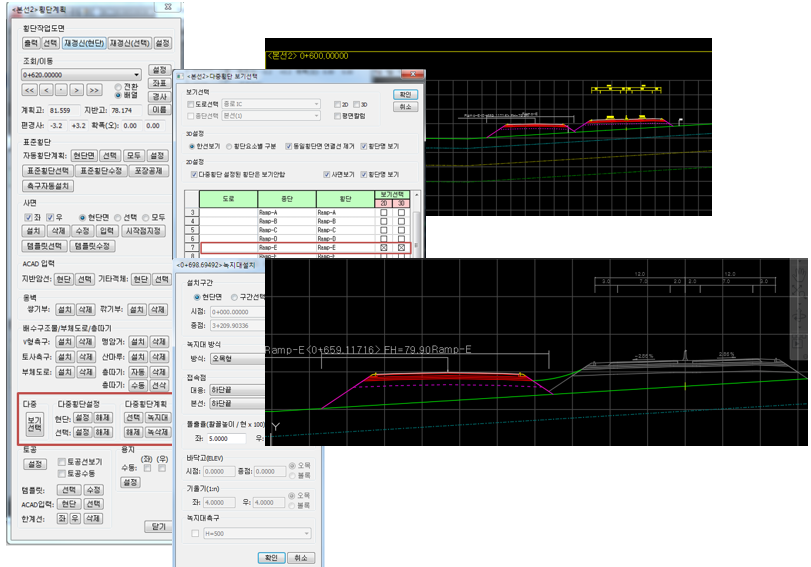The image size is (811, 567).
Task: Check the 도로선택 checkbox
Action: tap(190, 105)
